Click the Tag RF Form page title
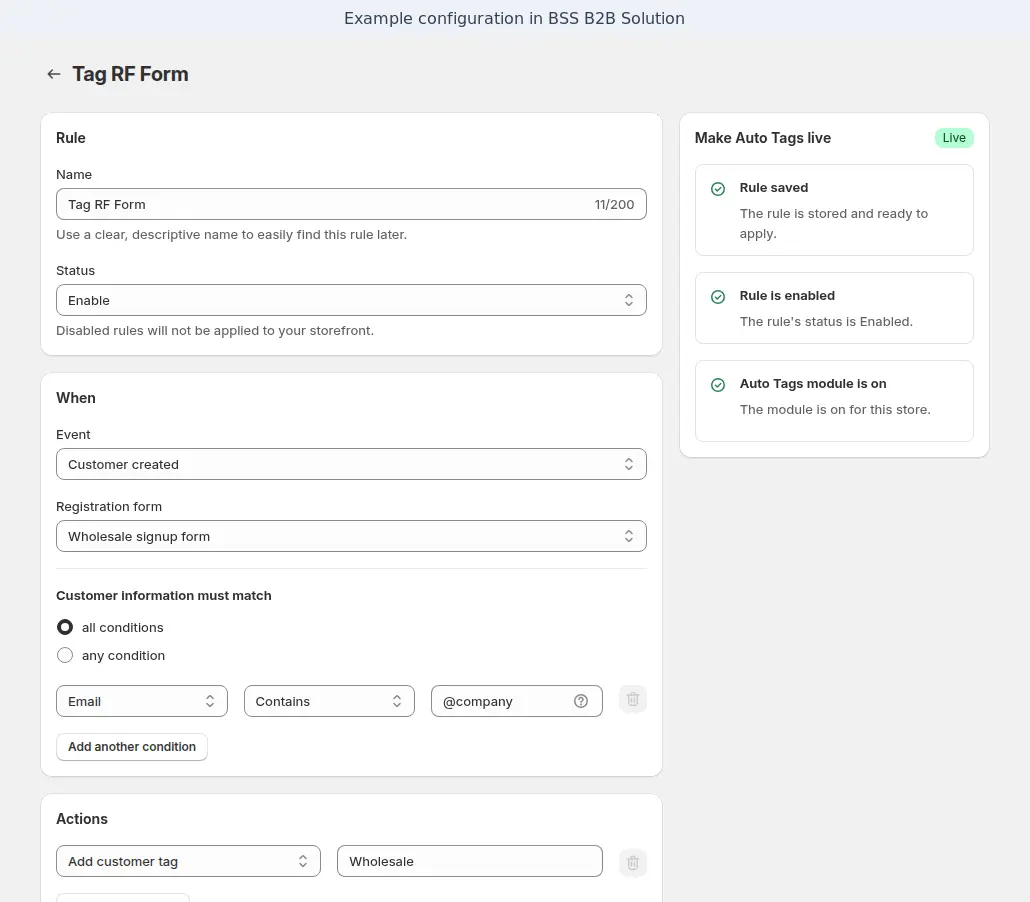This screenshot has height=902, width=1030. 130,74
